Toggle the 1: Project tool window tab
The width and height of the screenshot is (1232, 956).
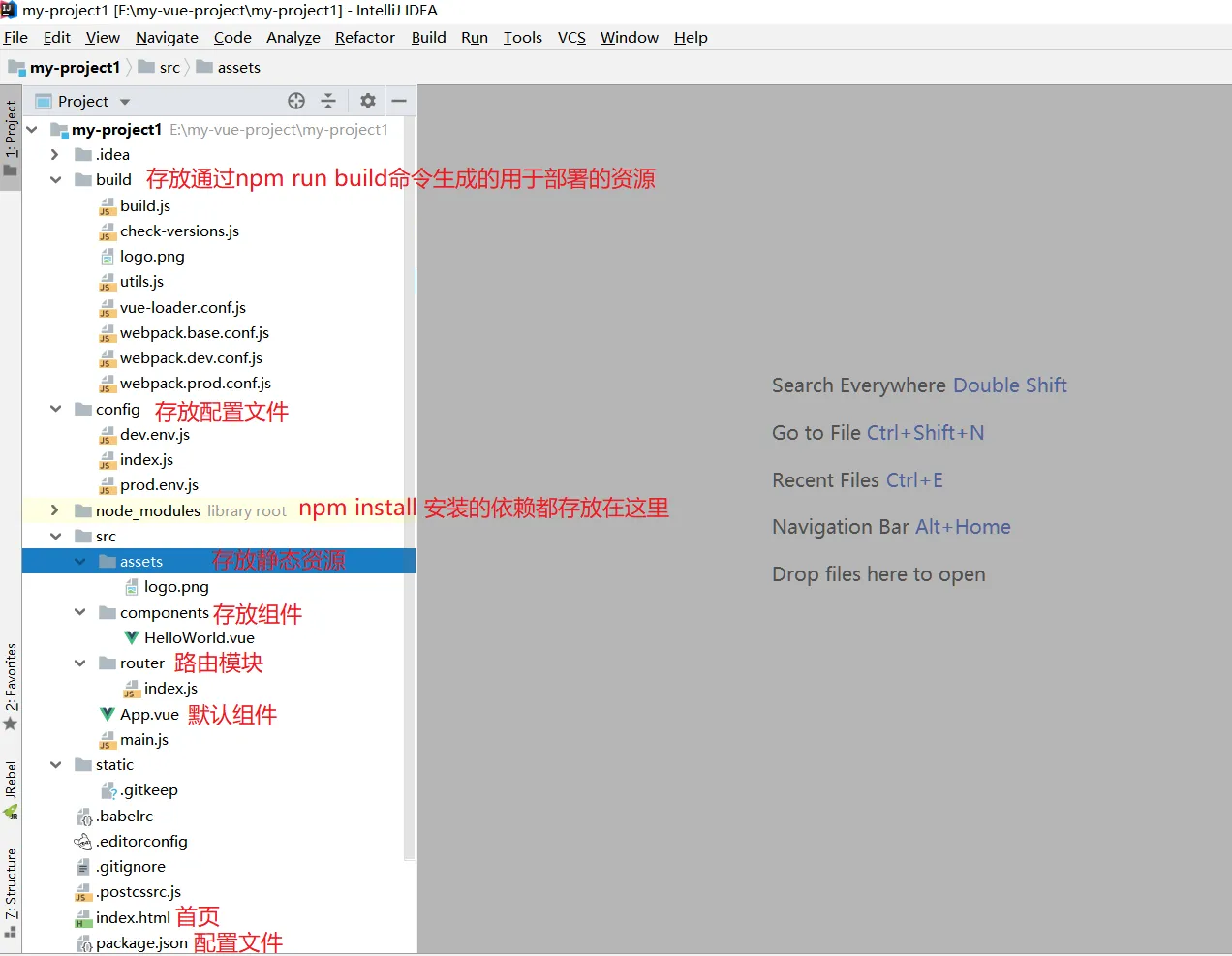point(11,138)
